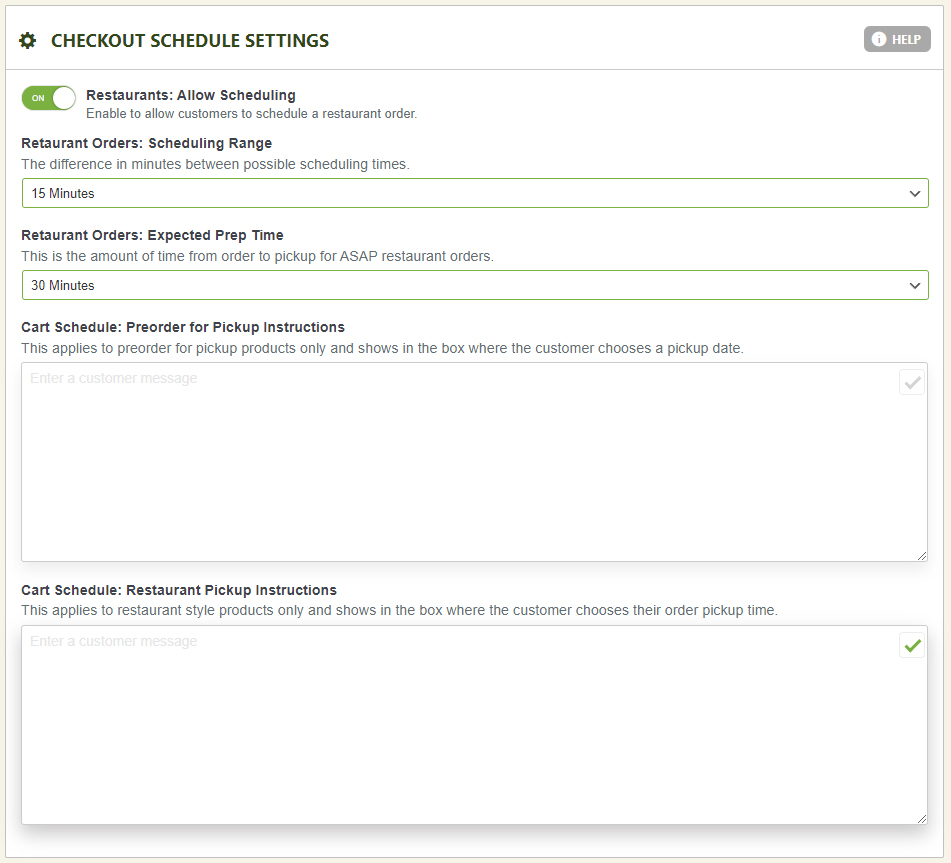Click resize handle of Preorder Pickup Instructions textarea
Screen dimensions: 951x863
[921, 555]
